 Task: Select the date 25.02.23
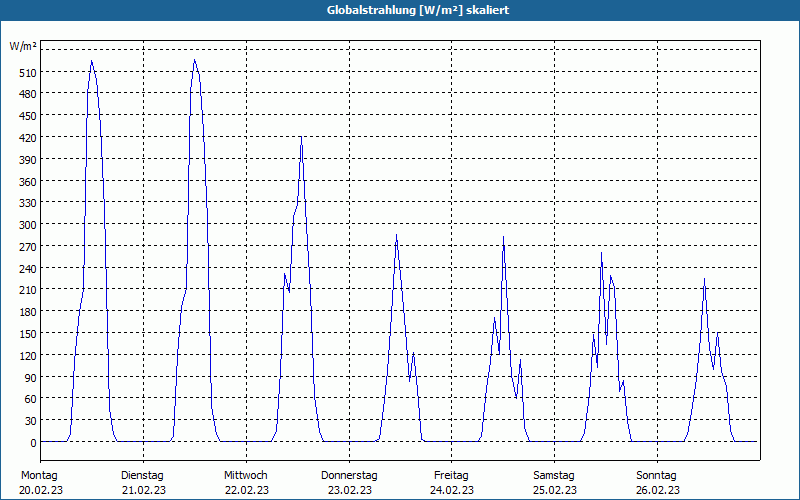pos(555,490)
